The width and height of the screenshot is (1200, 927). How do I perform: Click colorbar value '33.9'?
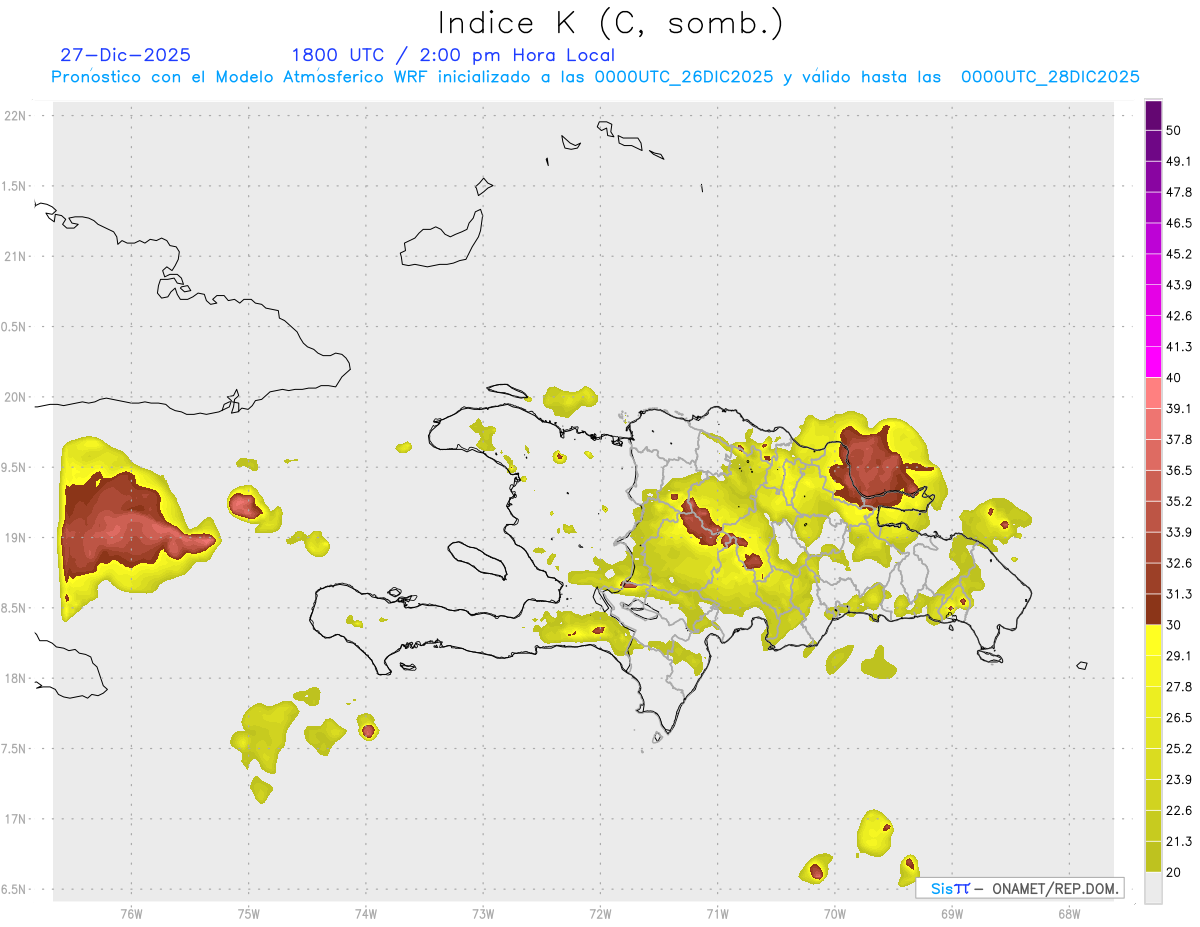point(1179,532)
